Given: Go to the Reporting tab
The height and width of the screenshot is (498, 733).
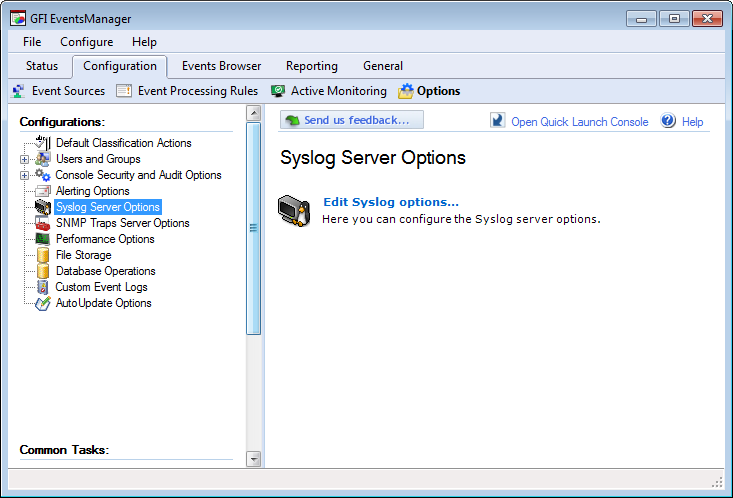Looking at the screenshot, I should click(311, 66).
